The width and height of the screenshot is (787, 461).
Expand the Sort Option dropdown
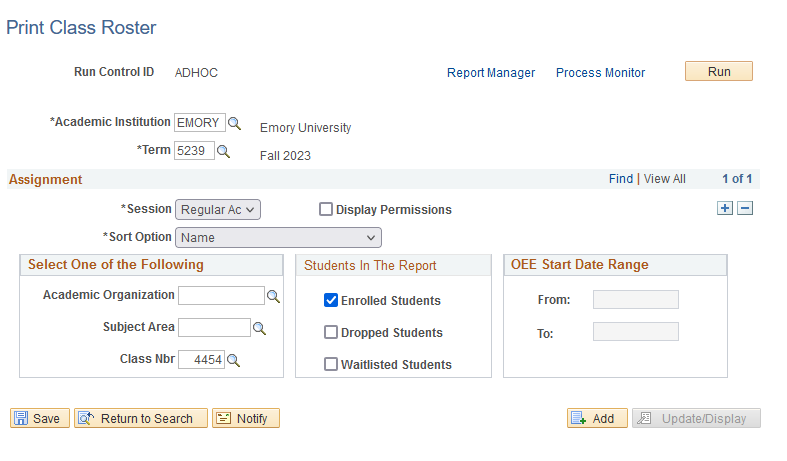pos(278,237)
